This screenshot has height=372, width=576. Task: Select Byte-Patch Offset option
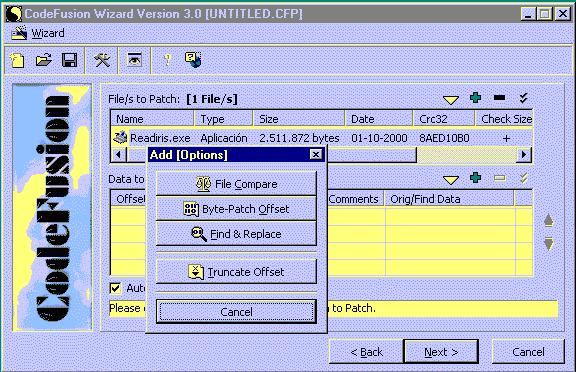[236, 209]
